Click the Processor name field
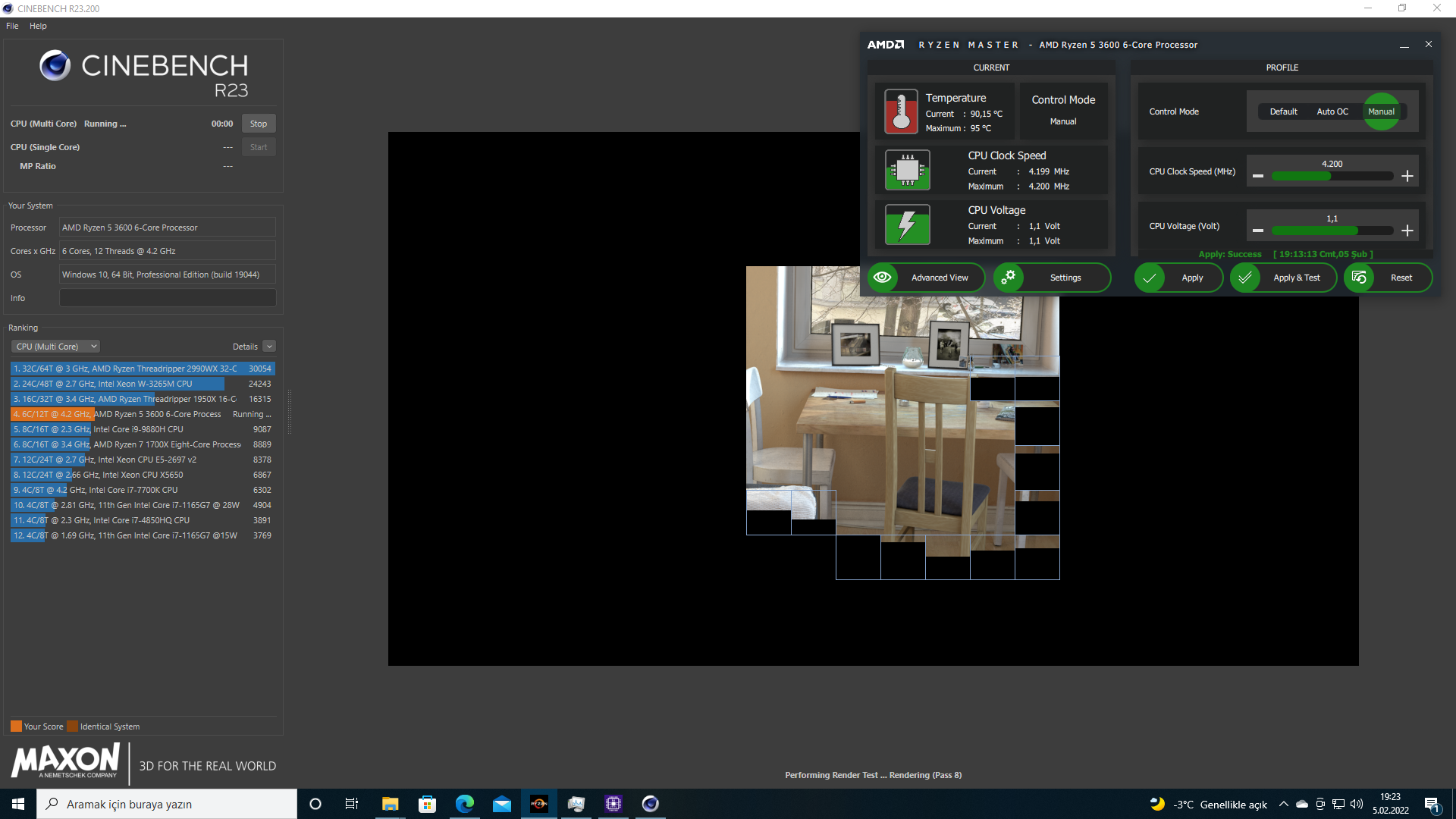This screenshot has width=1456, height=819. [168, 227]
